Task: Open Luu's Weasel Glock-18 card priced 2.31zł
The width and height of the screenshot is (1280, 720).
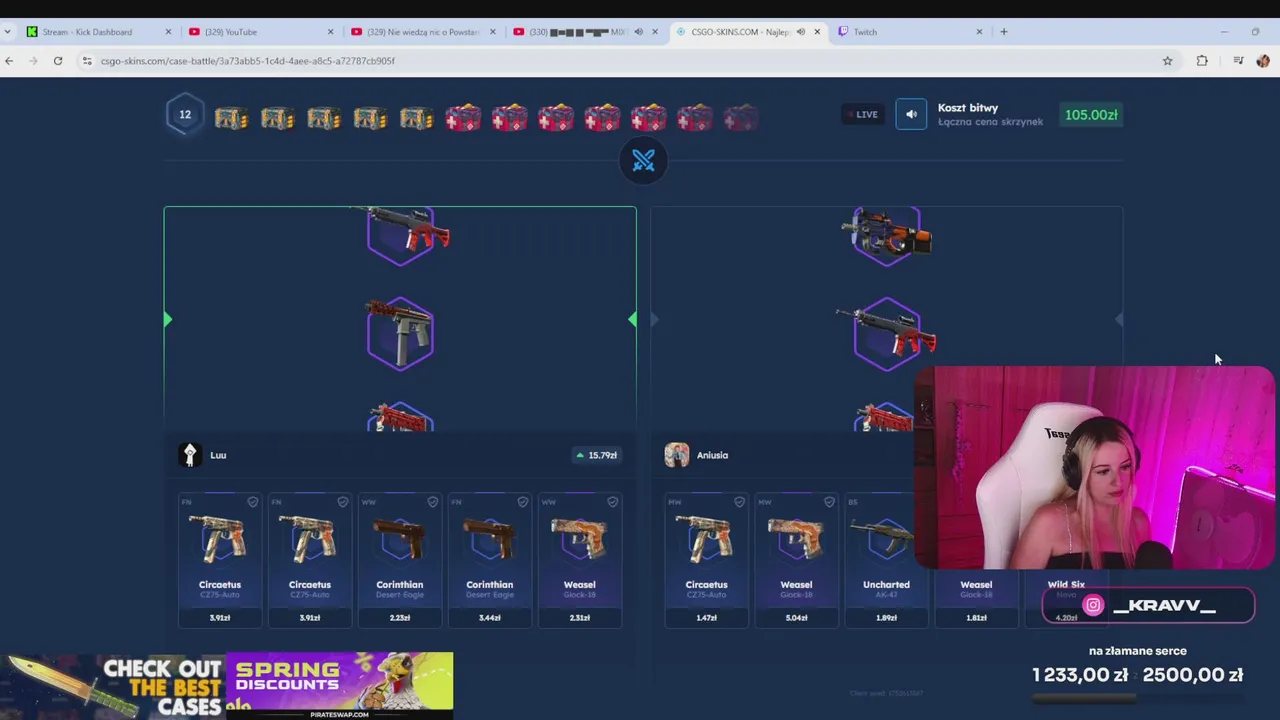Action: 580,560
